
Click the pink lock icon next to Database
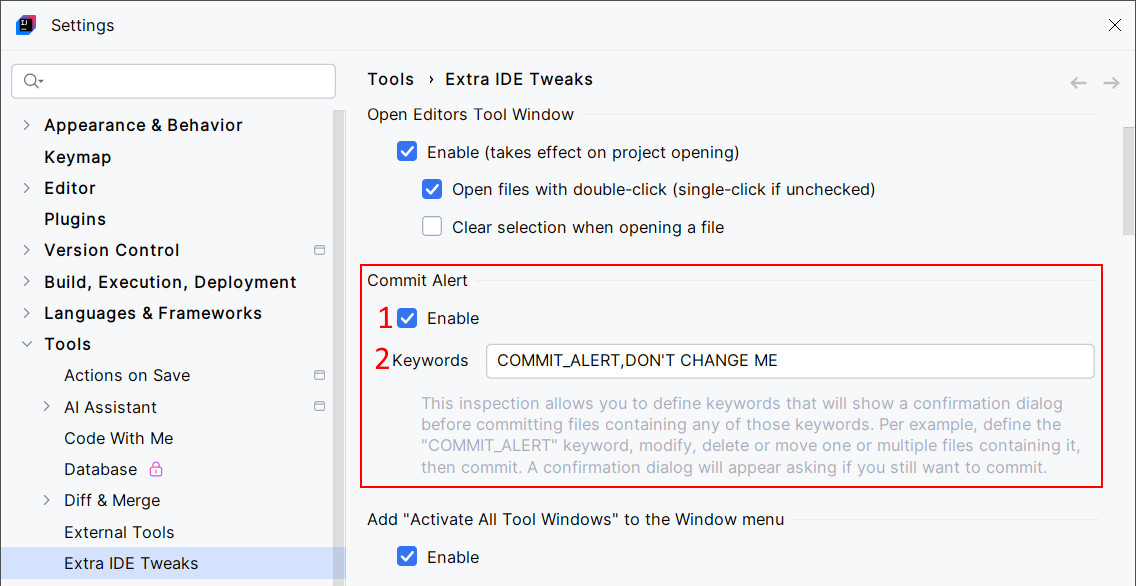(x=156, y=469)
